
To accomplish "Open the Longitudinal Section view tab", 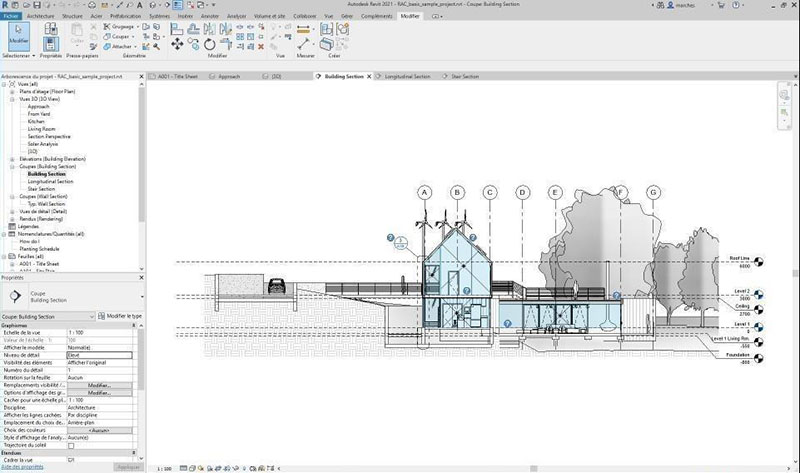I will pyautogui.click(x=407, y=77).
